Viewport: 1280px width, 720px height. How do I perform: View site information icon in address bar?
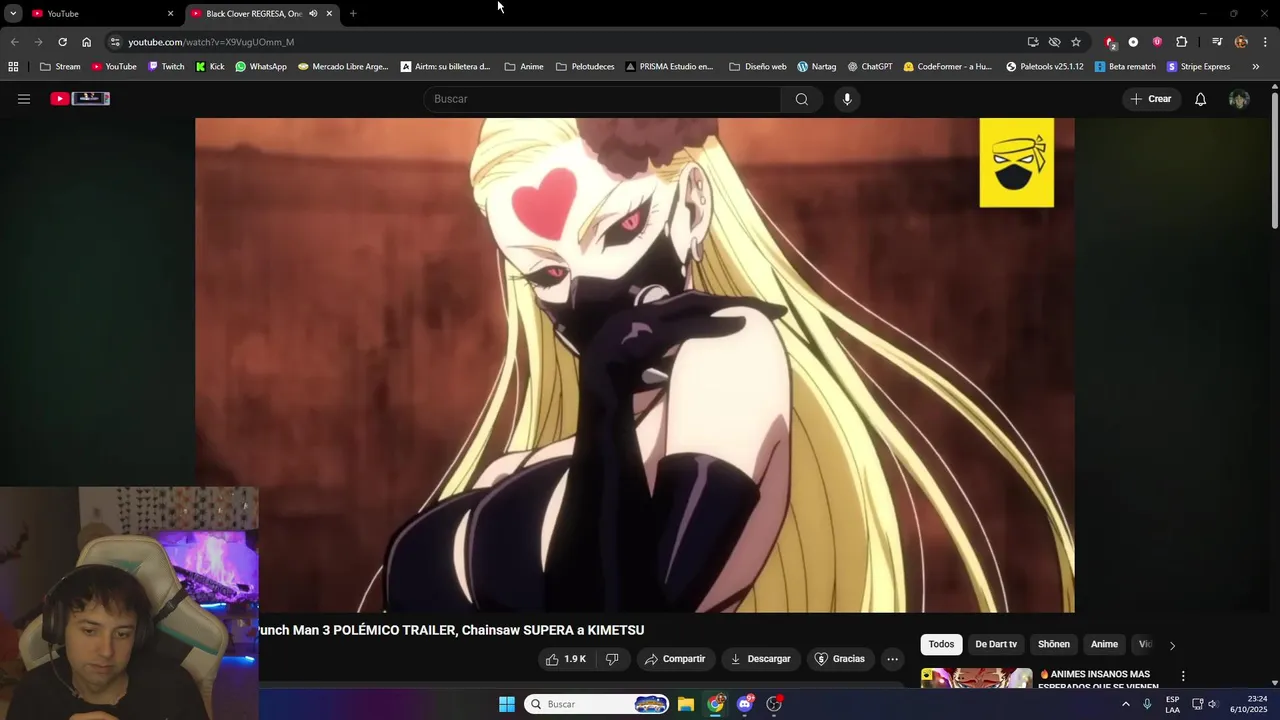115,42
